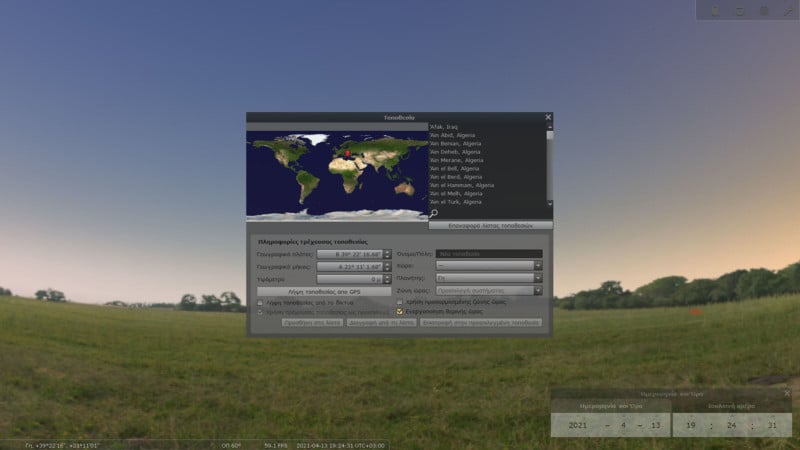Select 'Ain Defla, Algeria' in the location list
The width and height of the screenshot is (800, 450).
click(x=457, y=152)
